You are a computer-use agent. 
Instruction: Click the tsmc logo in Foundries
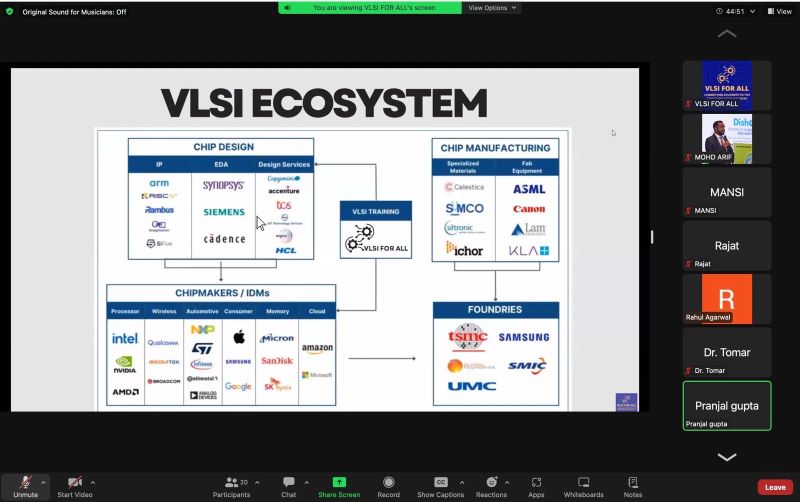pyautogui.click(x=468, y=337)
